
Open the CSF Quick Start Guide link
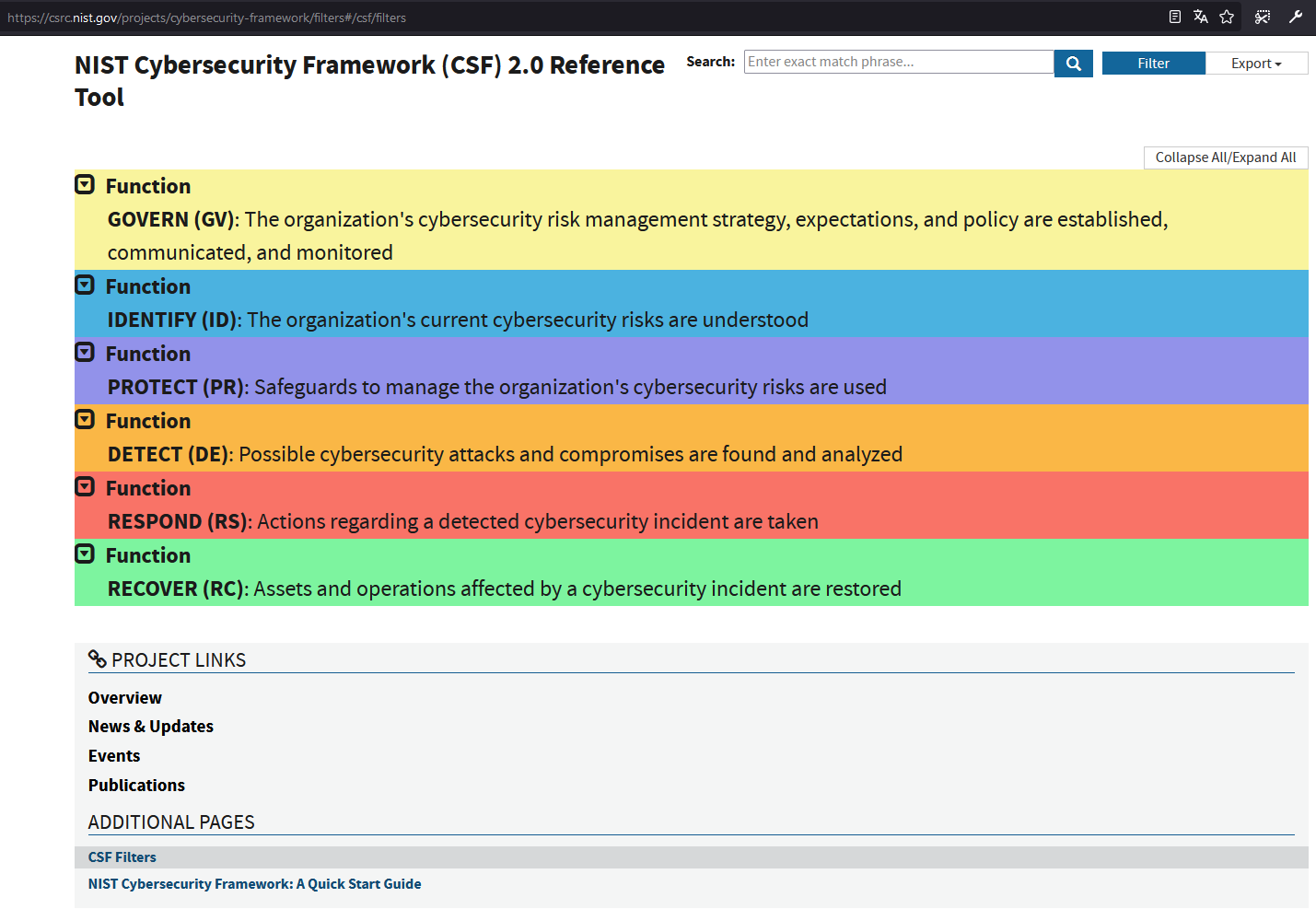click(255, 884)
